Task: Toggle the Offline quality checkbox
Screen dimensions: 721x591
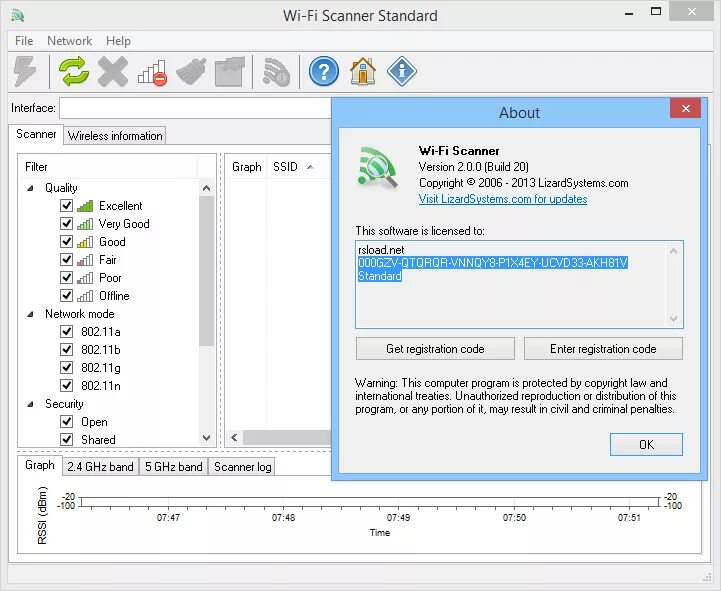Action: point(67,295)
